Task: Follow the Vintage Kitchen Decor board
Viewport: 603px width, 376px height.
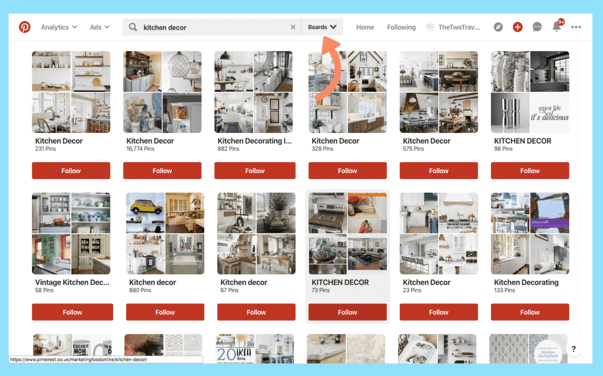Action: tap(72, 312)
